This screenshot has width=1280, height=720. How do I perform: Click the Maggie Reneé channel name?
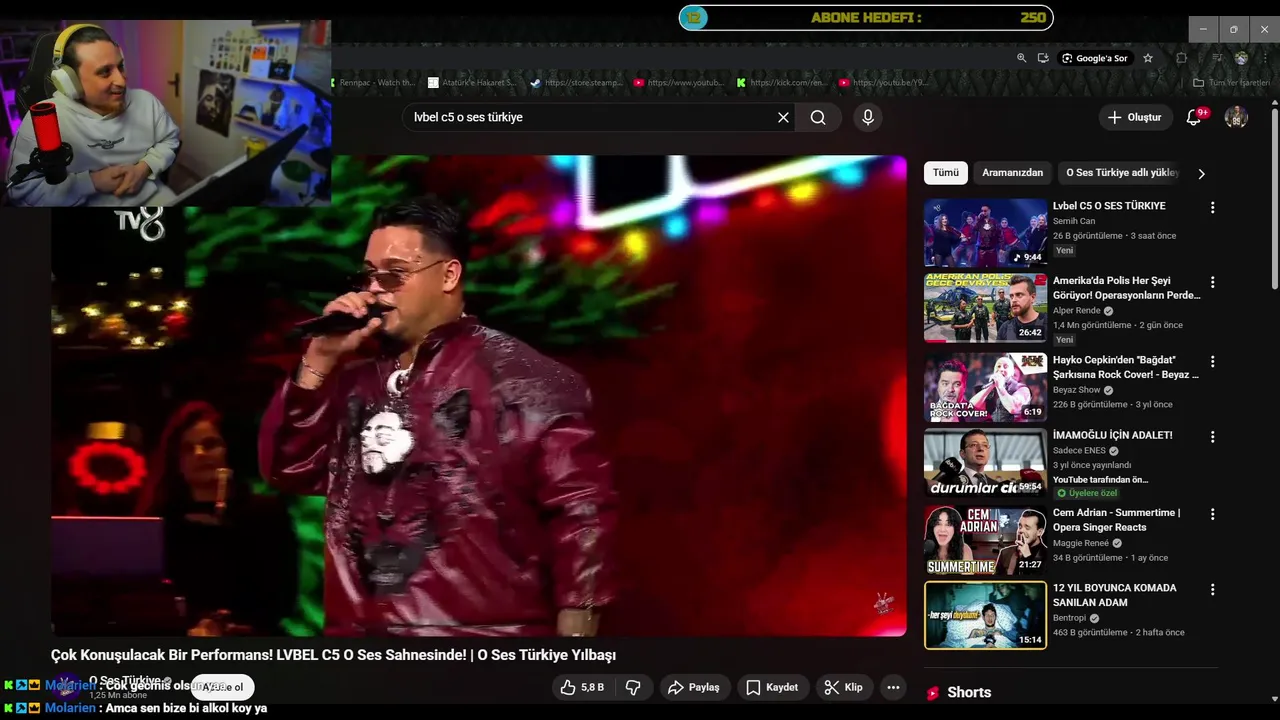1081,543
